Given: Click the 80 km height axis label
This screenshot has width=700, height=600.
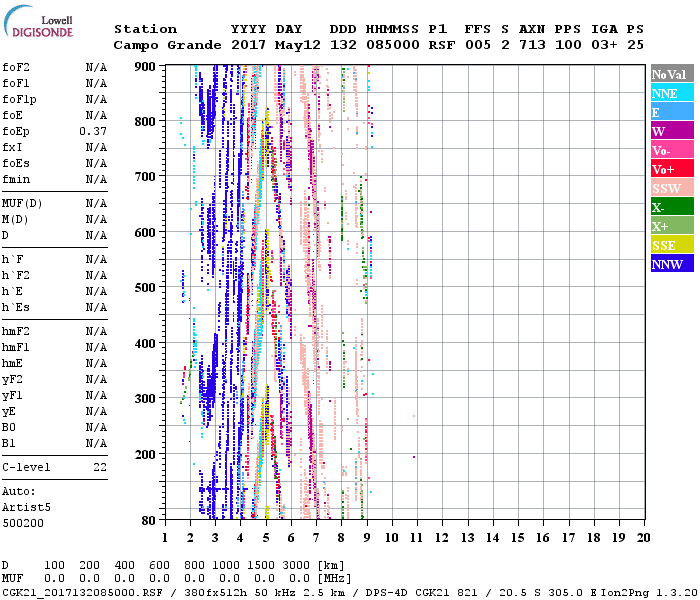Looking at the screenshot, I should 149,521.
